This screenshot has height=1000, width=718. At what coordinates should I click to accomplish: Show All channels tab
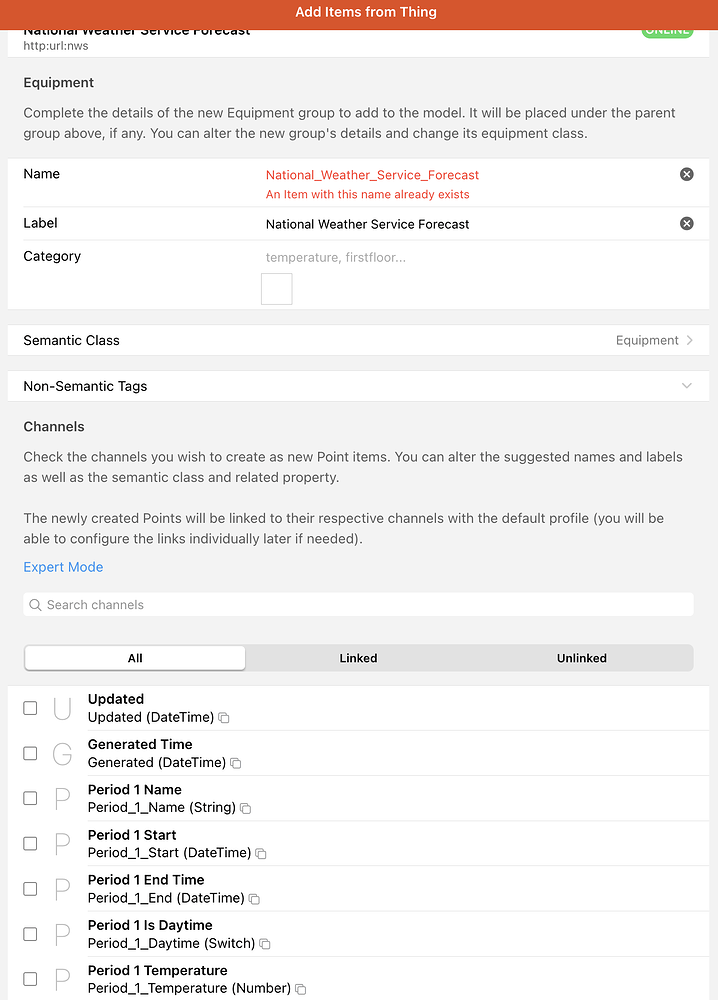(x=135, y=658)
